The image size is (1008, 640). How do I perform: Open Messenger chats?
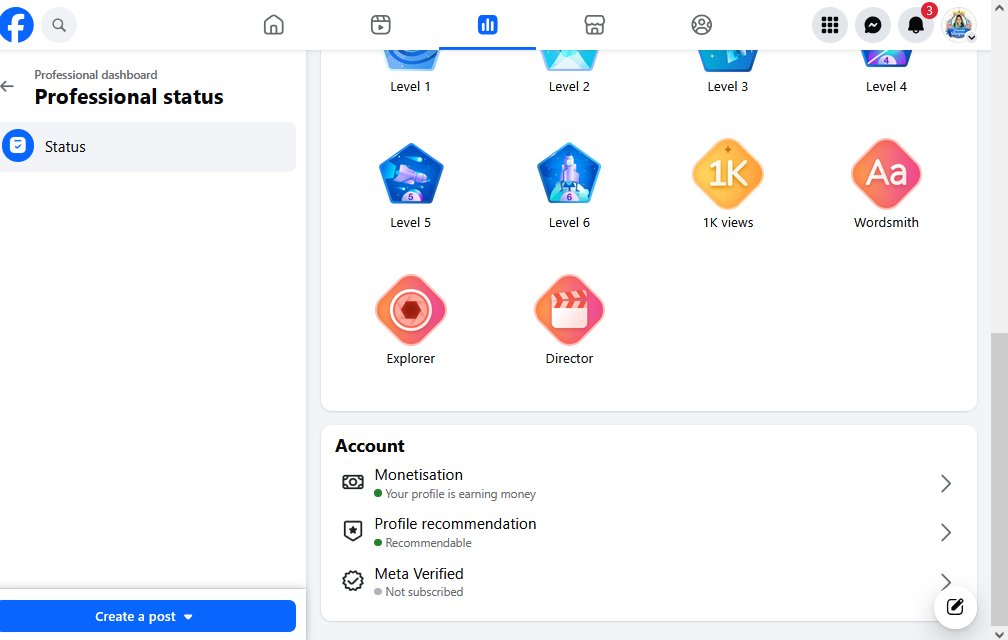click(873, 25)
